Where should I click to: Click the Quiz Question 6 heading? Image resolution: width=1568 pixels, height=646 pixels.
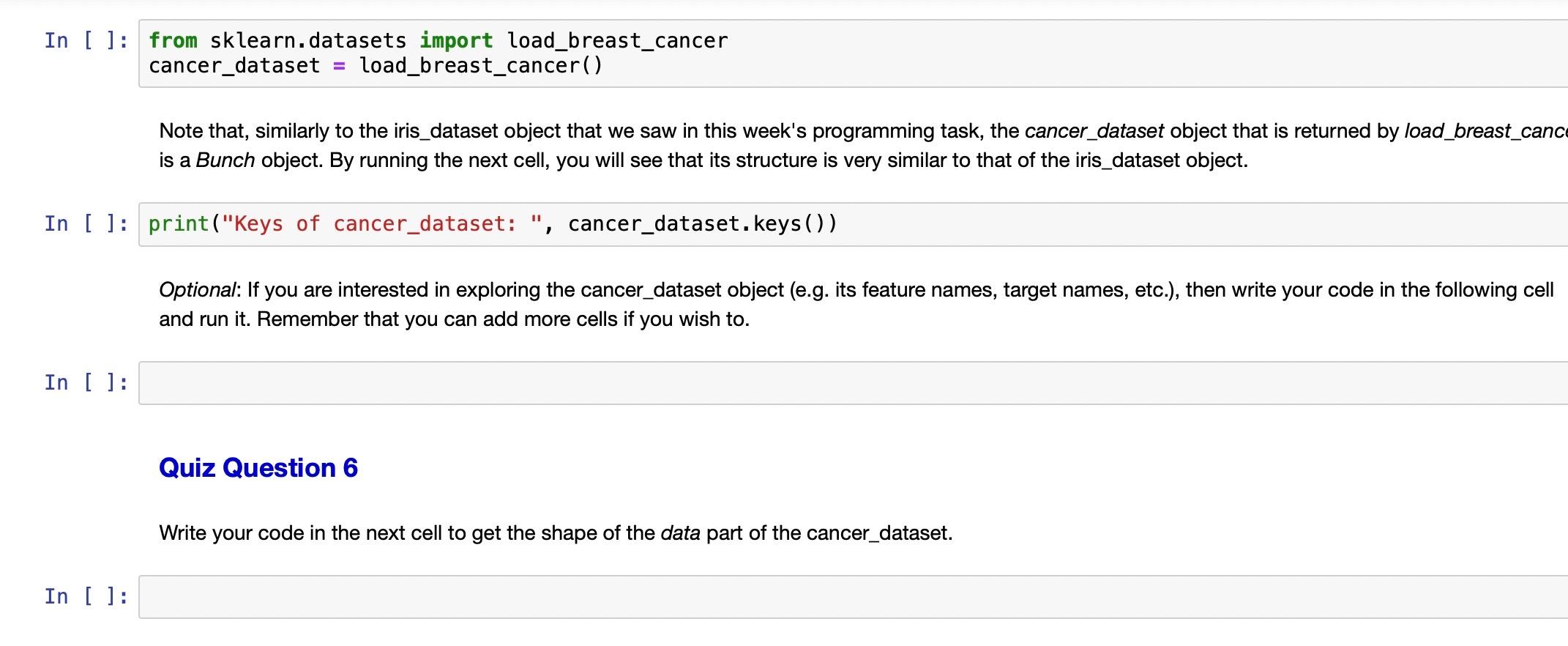tap(258, 468)
